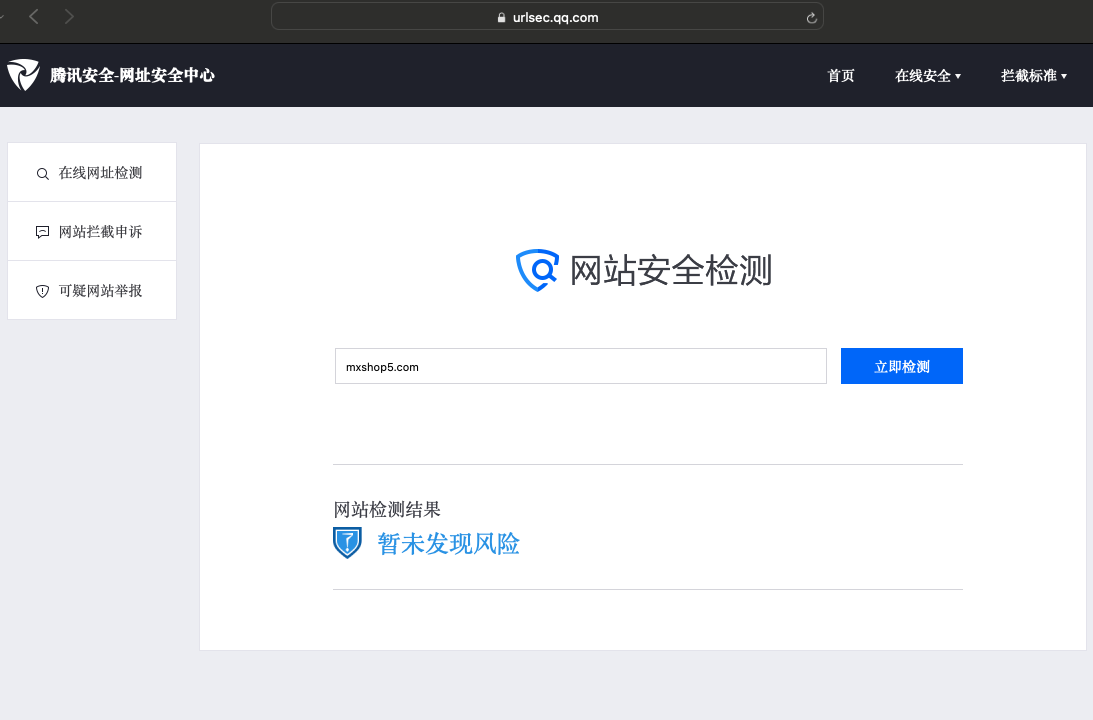Open the 拦截标准 dropdown menu

pos(1034,75)
